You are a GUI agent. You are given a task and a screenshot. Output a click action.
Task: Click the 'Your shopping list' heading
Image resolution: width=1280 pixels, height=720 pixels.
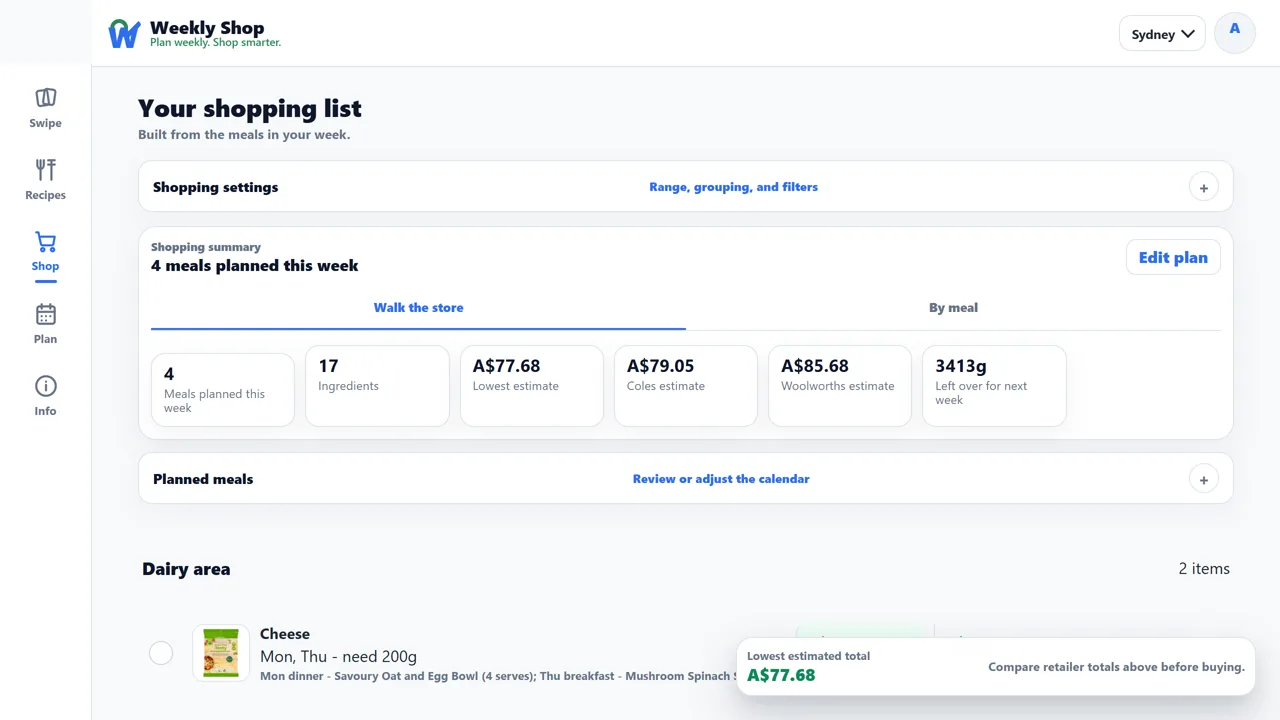[250, 108]
